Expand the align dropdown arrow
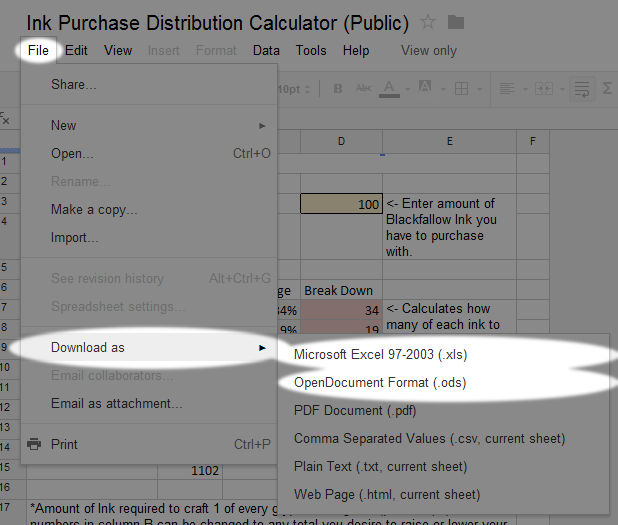The height and width of the screenshot is (525, 618). 525,89
